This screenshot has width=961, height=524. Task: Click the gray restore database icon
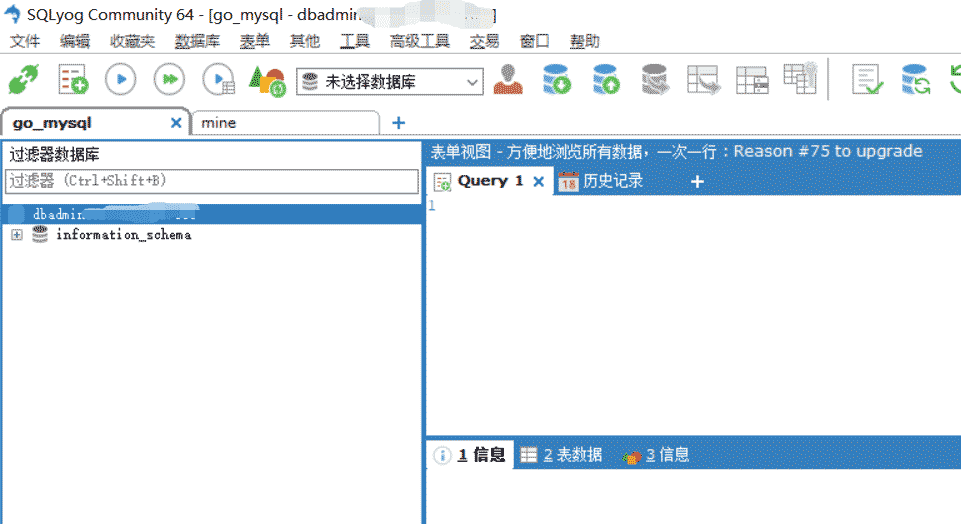pyautogui.click(x=655, y=80)
